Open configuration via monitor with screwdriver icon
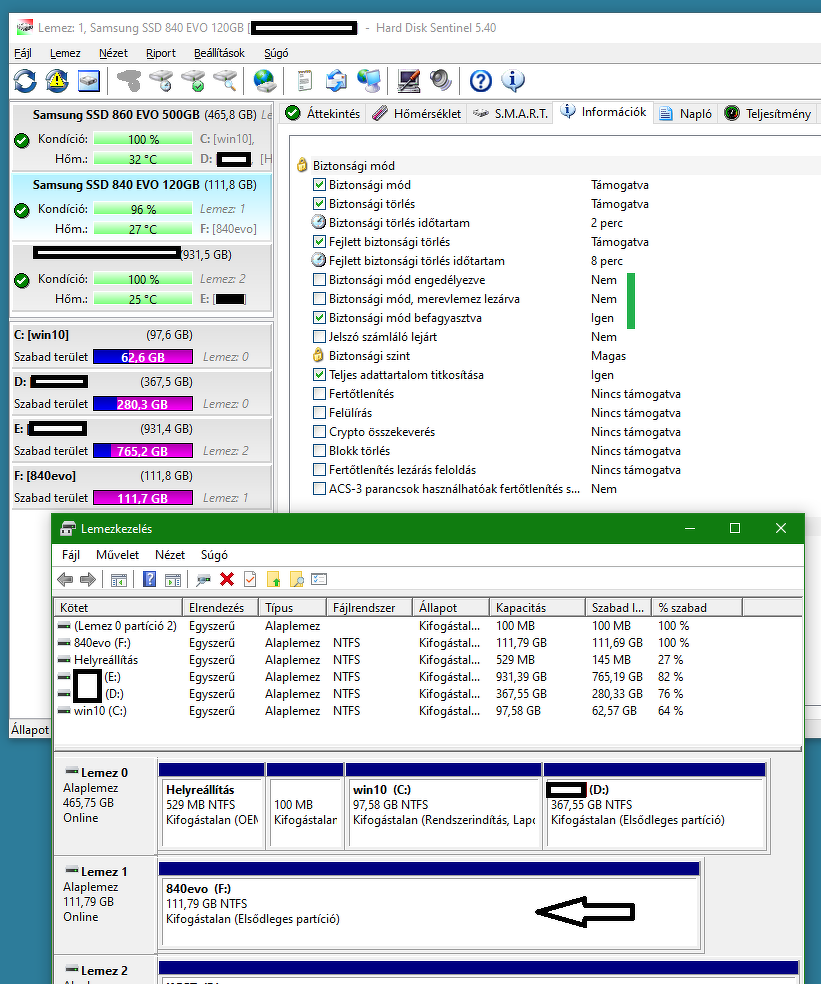The width and height of the screenshot is (821, 984). (x=409, y=81)
